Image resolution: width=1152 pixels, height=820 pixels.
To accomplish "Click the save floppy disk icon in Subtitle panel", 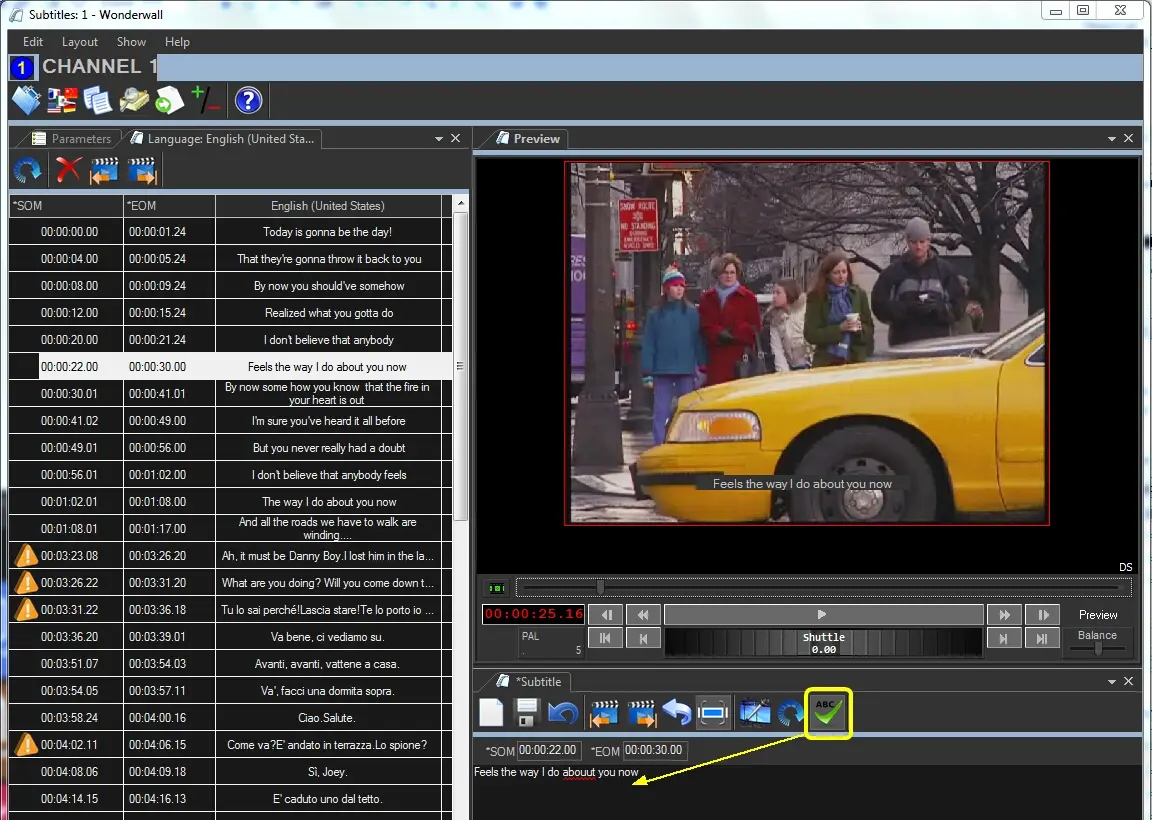I will click(x=527, y=713).
